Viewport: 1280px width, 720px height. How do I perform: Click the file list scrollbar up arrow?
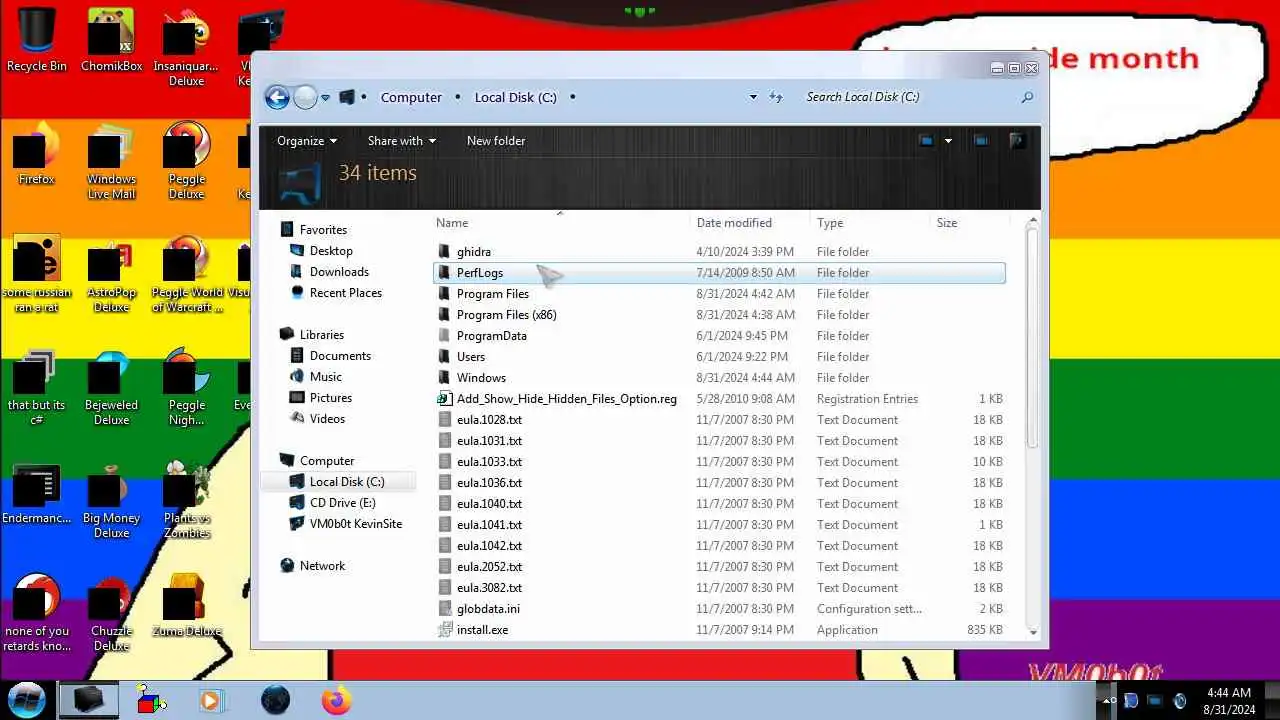1033,221
